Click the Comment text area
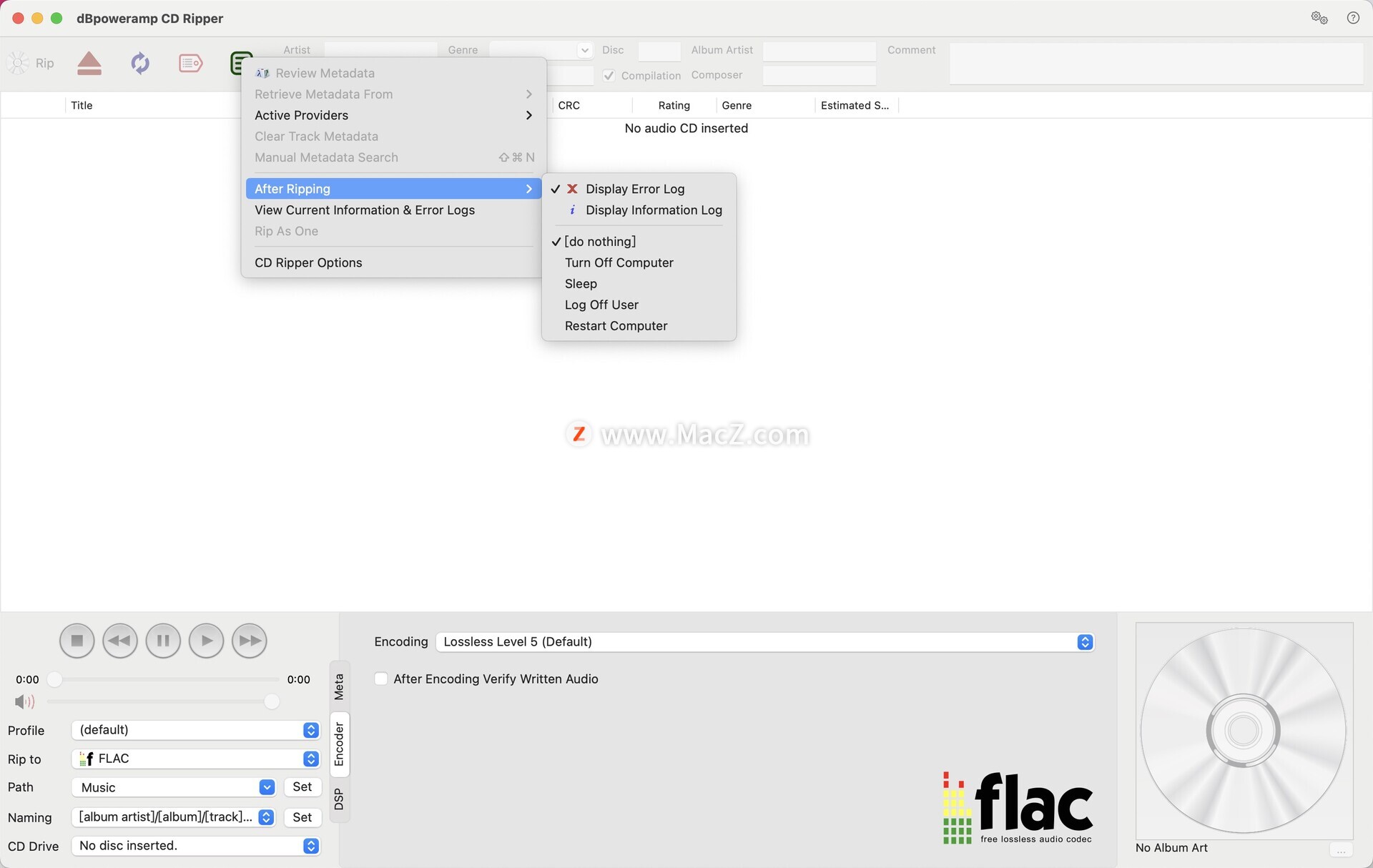The height and width of the screenshot is (868, 1373). (x=1156, y=64)
